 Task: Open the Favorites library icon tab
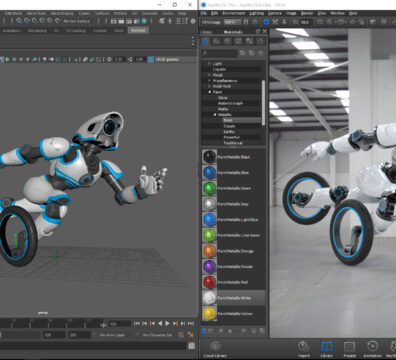coord(260,41)
